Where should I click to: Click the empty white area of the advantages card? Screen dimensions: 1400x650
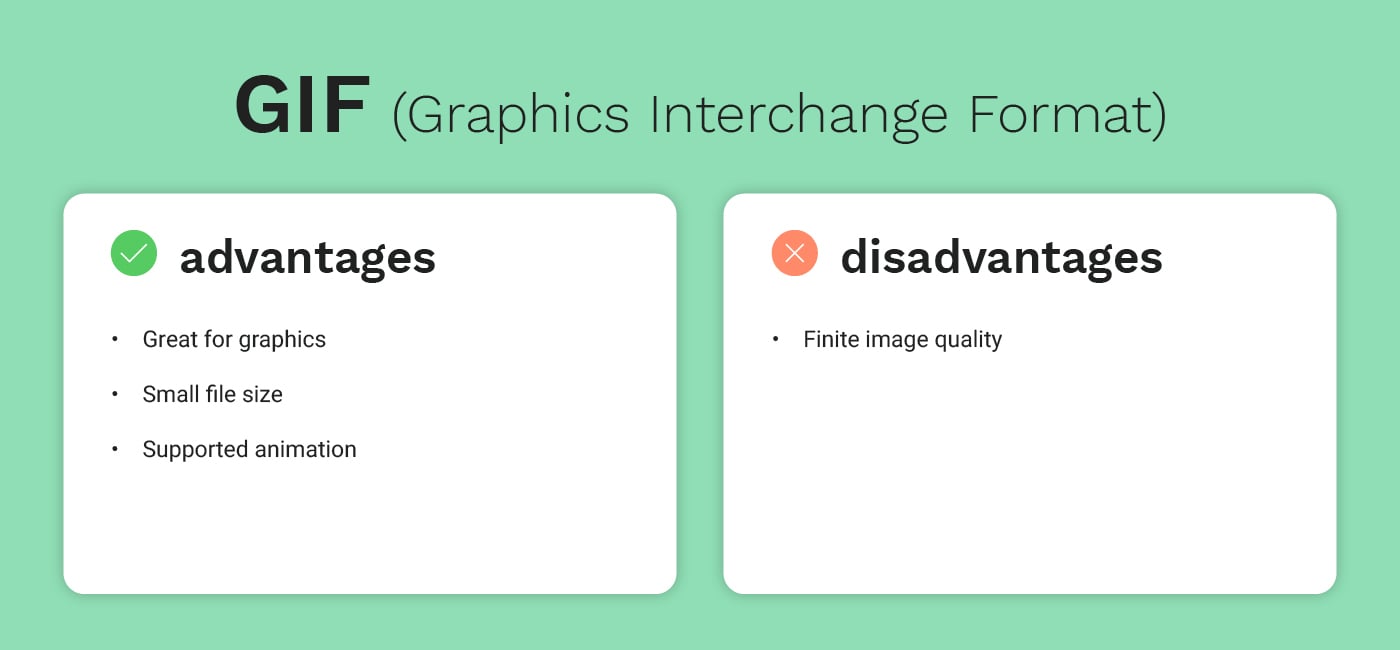pos(370,530)
